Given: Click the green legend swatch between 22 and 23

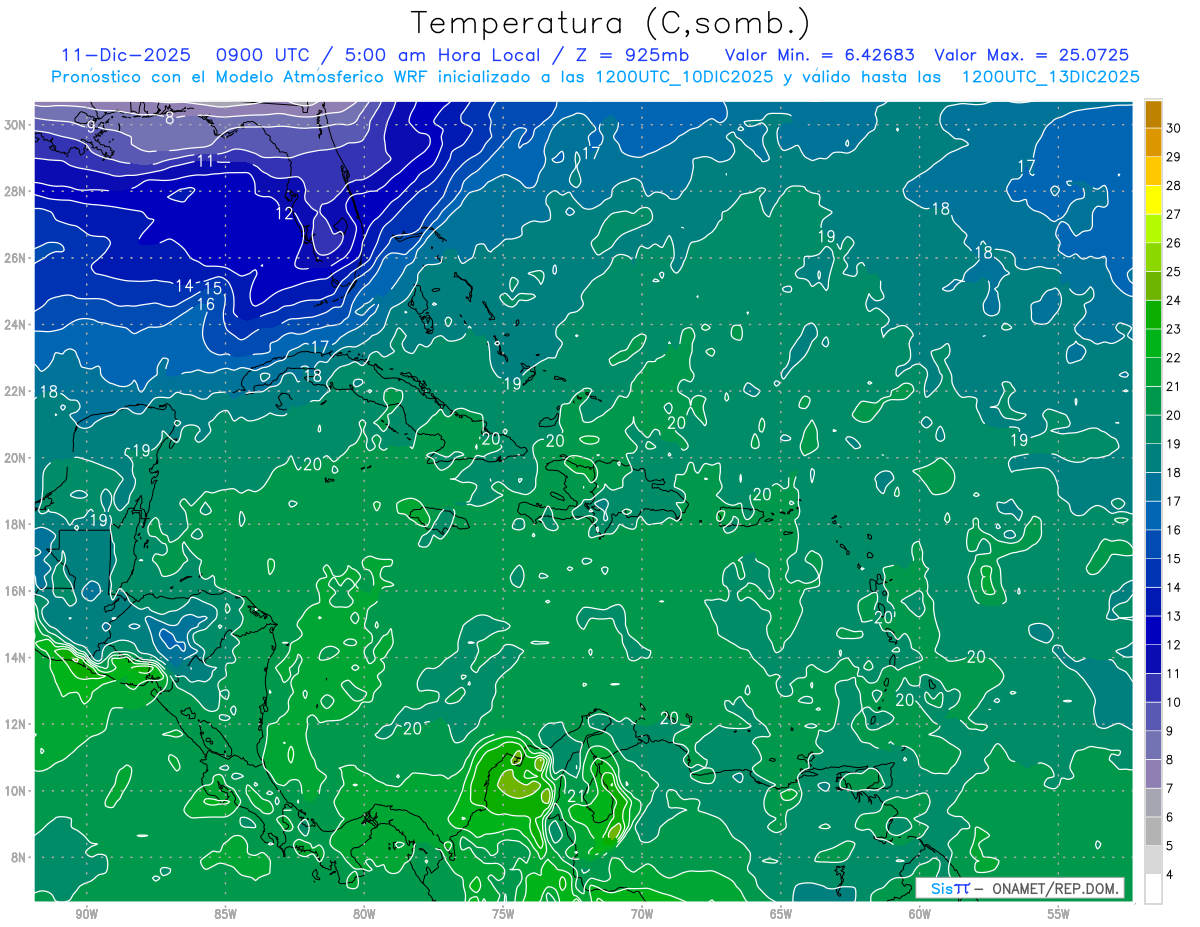Looking at the screenshot, I should click(x=1153, y=343).
